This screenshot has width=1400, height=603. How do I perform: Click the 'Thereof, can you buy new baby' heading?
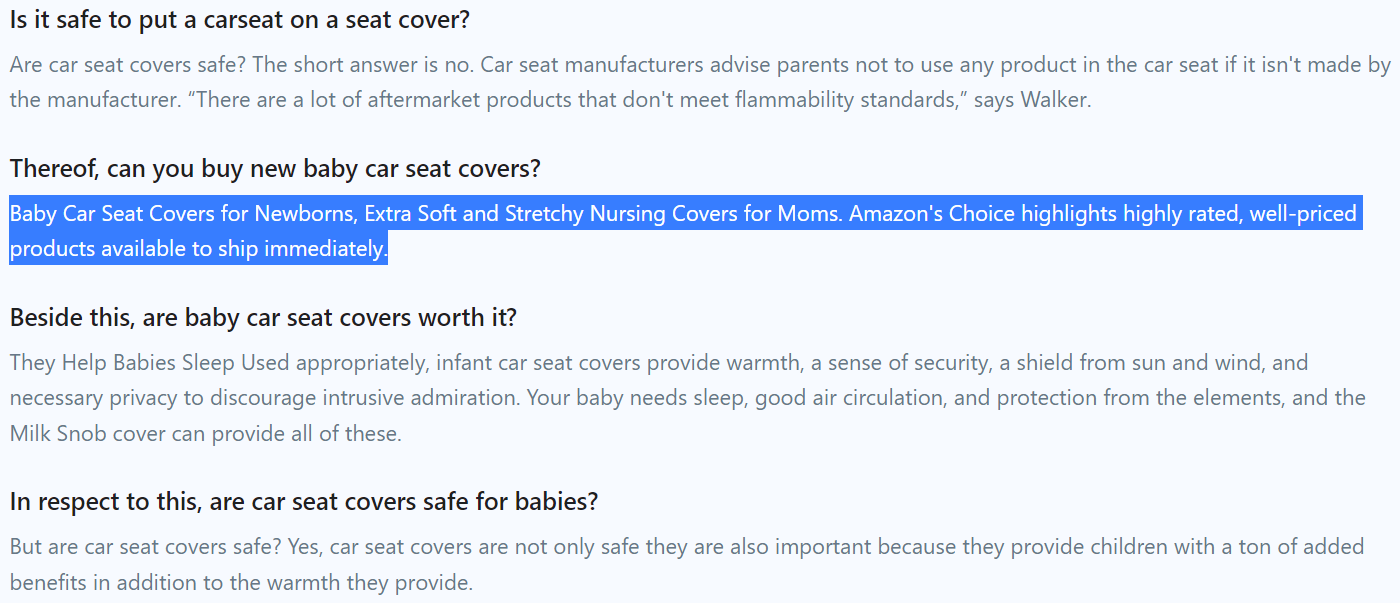coord(275,169)
